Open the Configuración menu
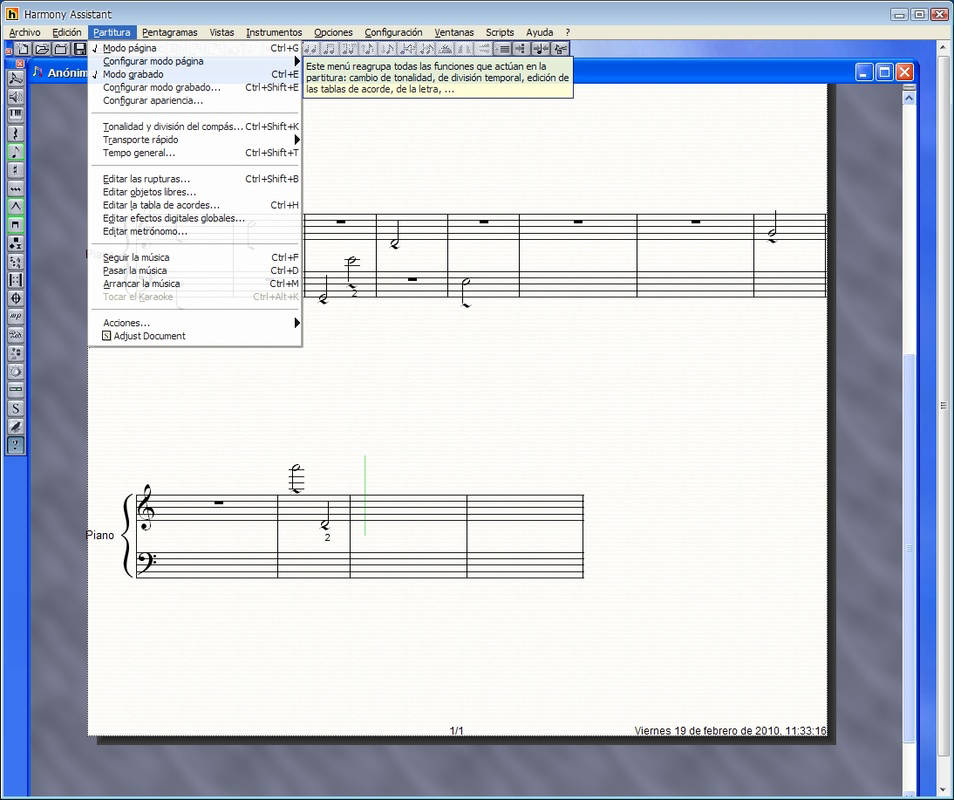 click(393, 32)
